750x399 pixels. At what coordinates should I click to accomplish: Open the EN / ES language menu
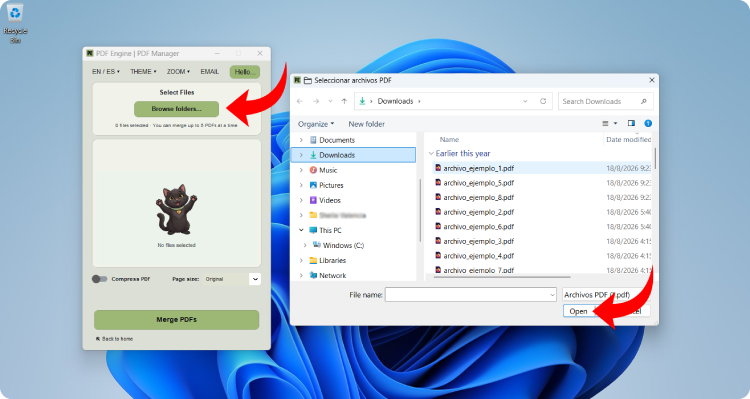pos(106,72)
